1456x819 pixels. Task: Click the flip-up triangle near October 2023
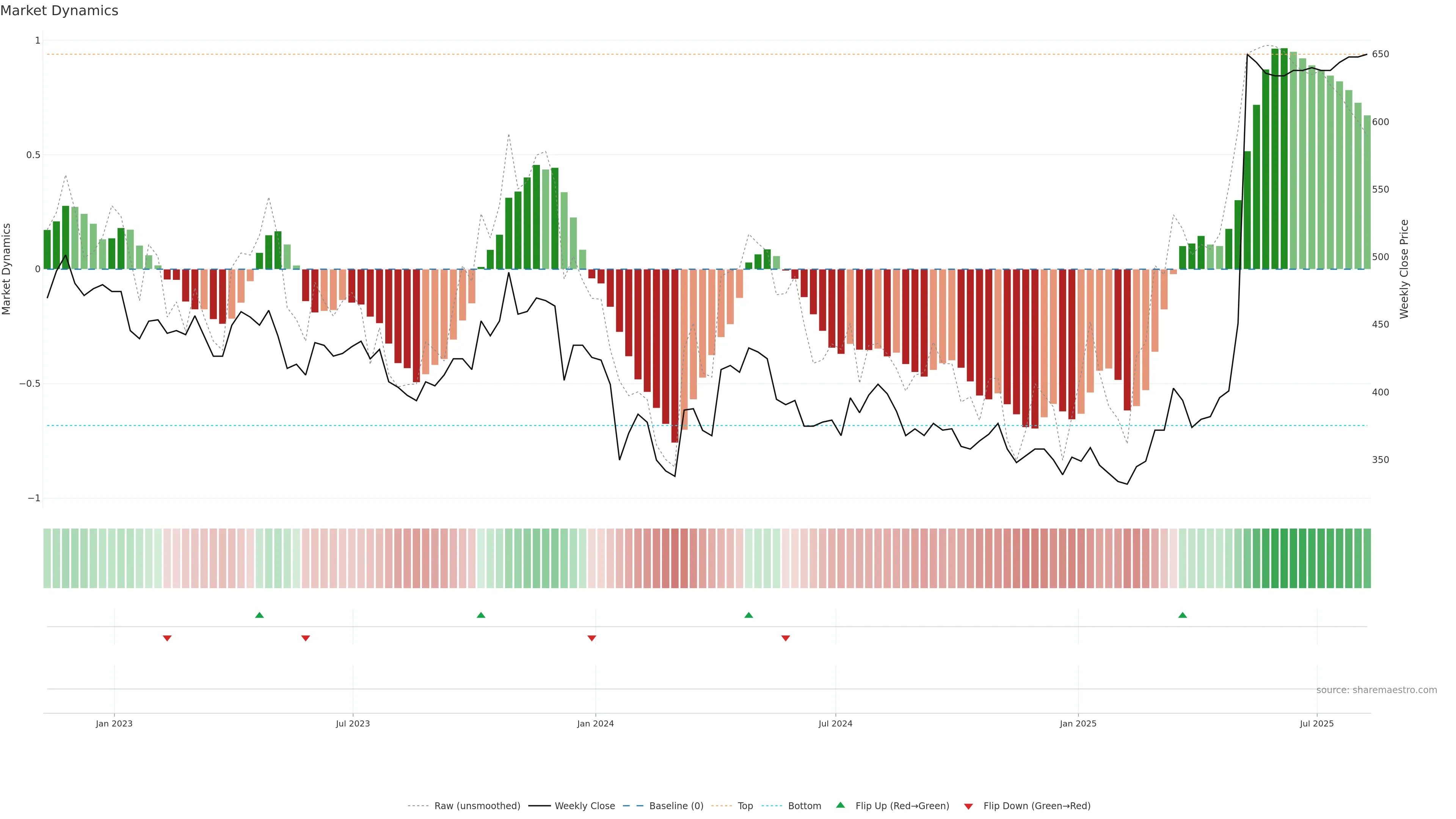click(x=481, y=615)
